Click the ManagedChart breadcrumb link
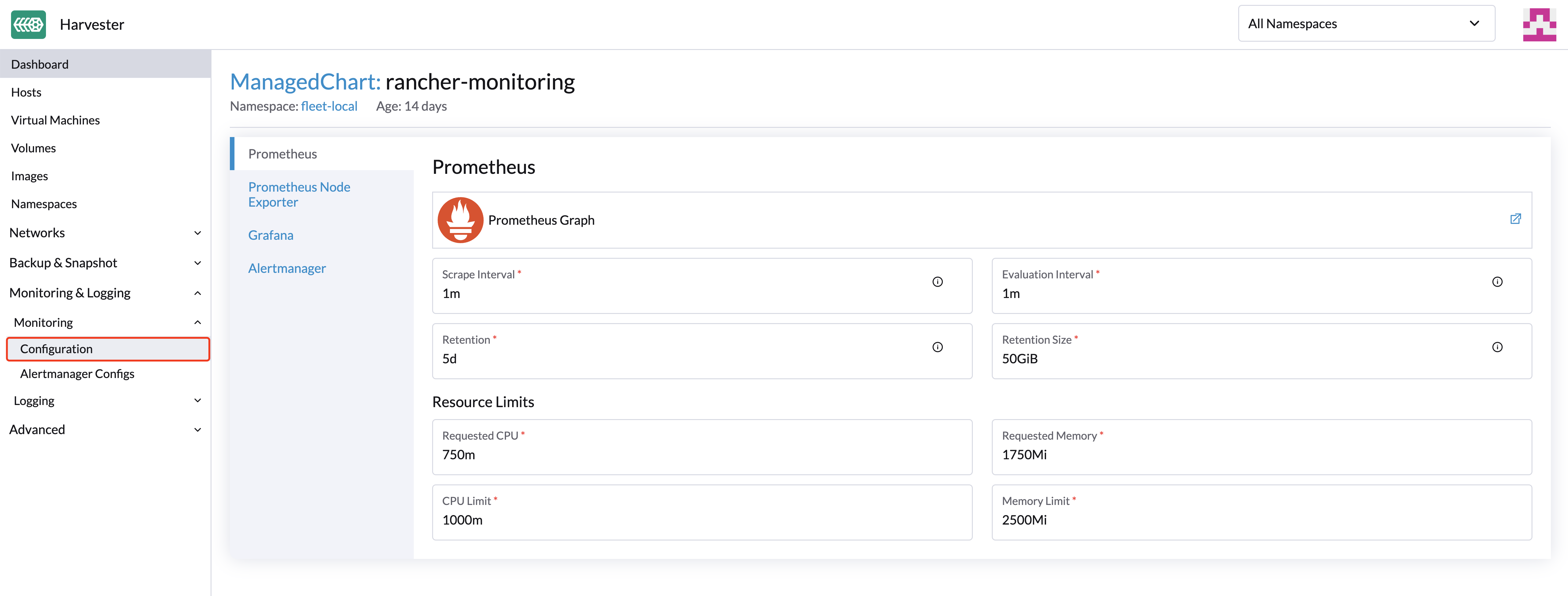 tap(305, 82)
